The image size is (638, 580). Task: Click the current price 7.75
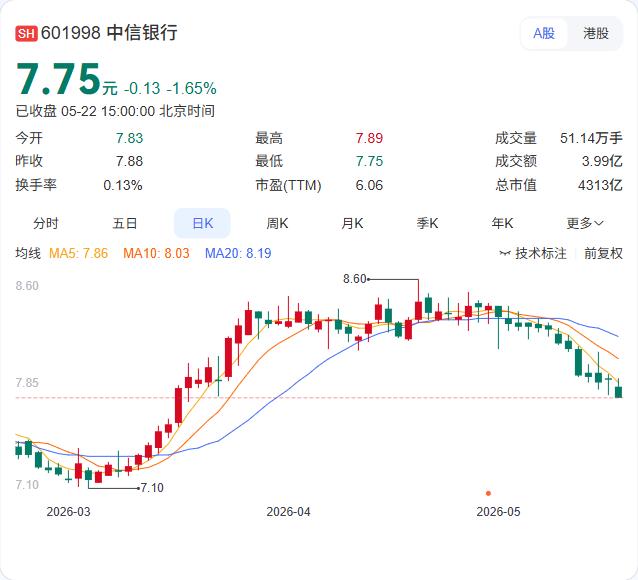(x=58, y=79)
